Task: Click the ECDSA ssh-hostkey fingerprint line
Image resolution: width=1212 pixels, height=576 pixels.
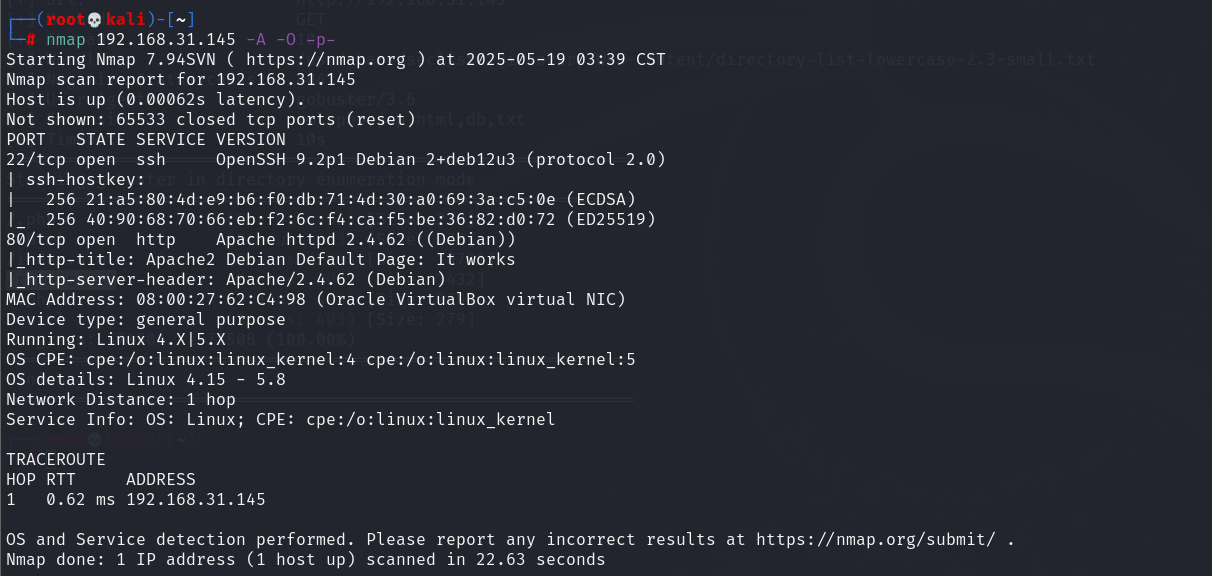Action: [x=321, y=199]
